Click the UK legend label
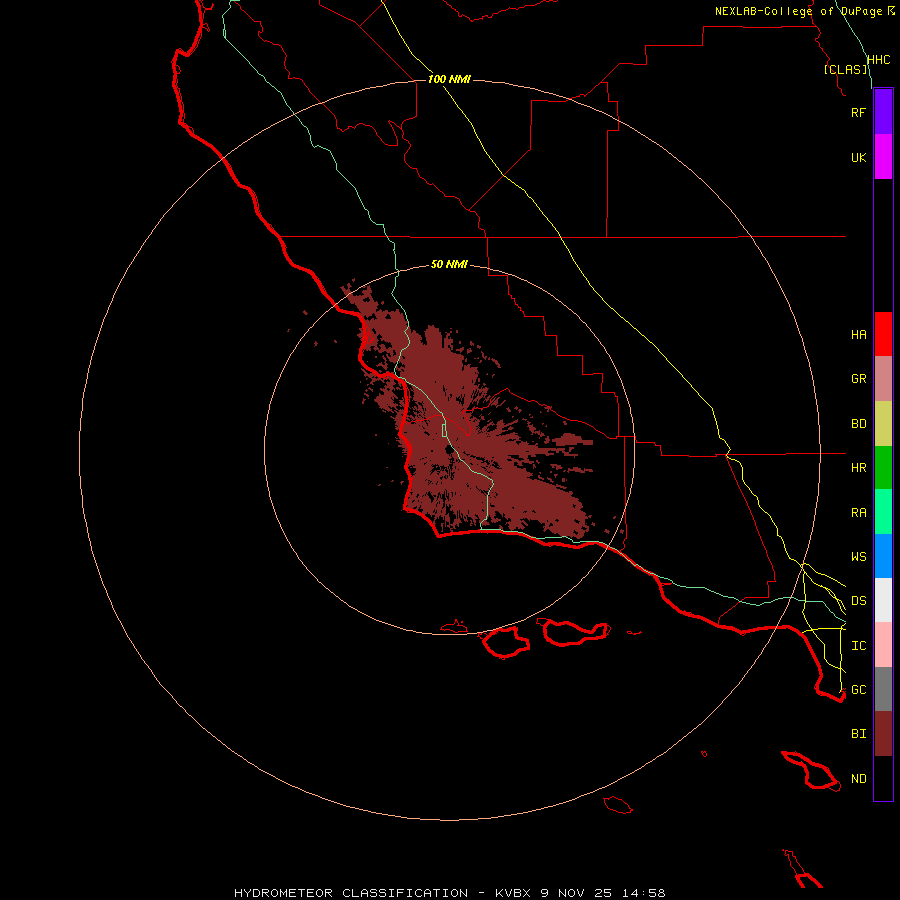 click(x=858, y=157)
